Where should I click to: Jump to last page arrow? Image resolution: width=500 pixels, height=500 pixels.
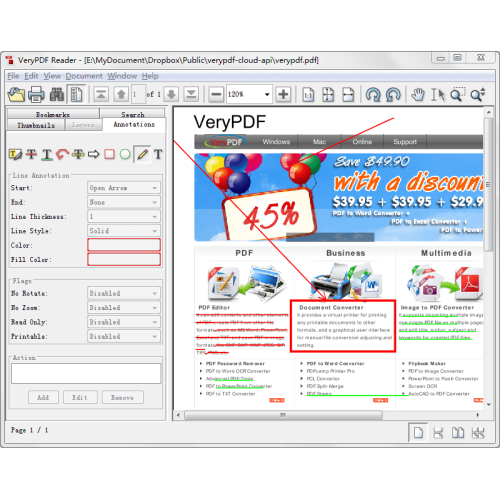pos(191,94)
